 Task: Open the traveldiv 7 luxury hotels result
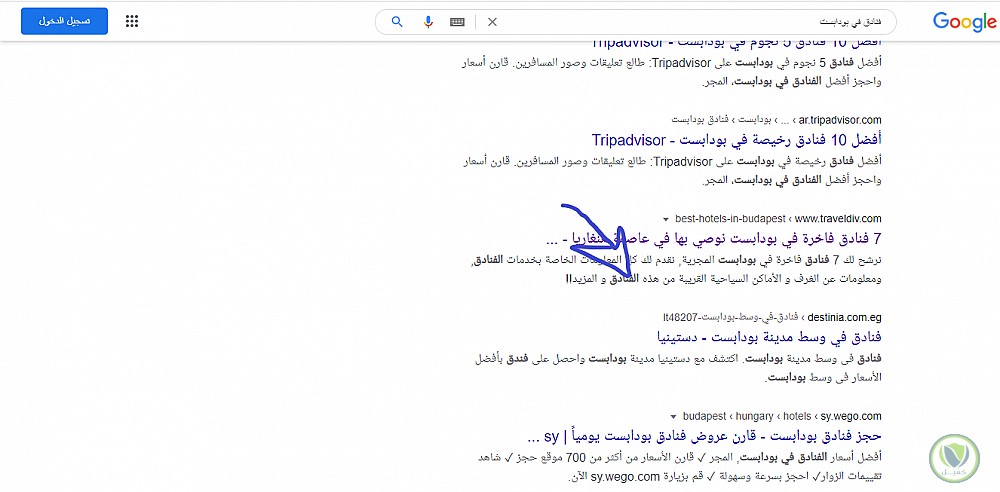pos(714,239)
